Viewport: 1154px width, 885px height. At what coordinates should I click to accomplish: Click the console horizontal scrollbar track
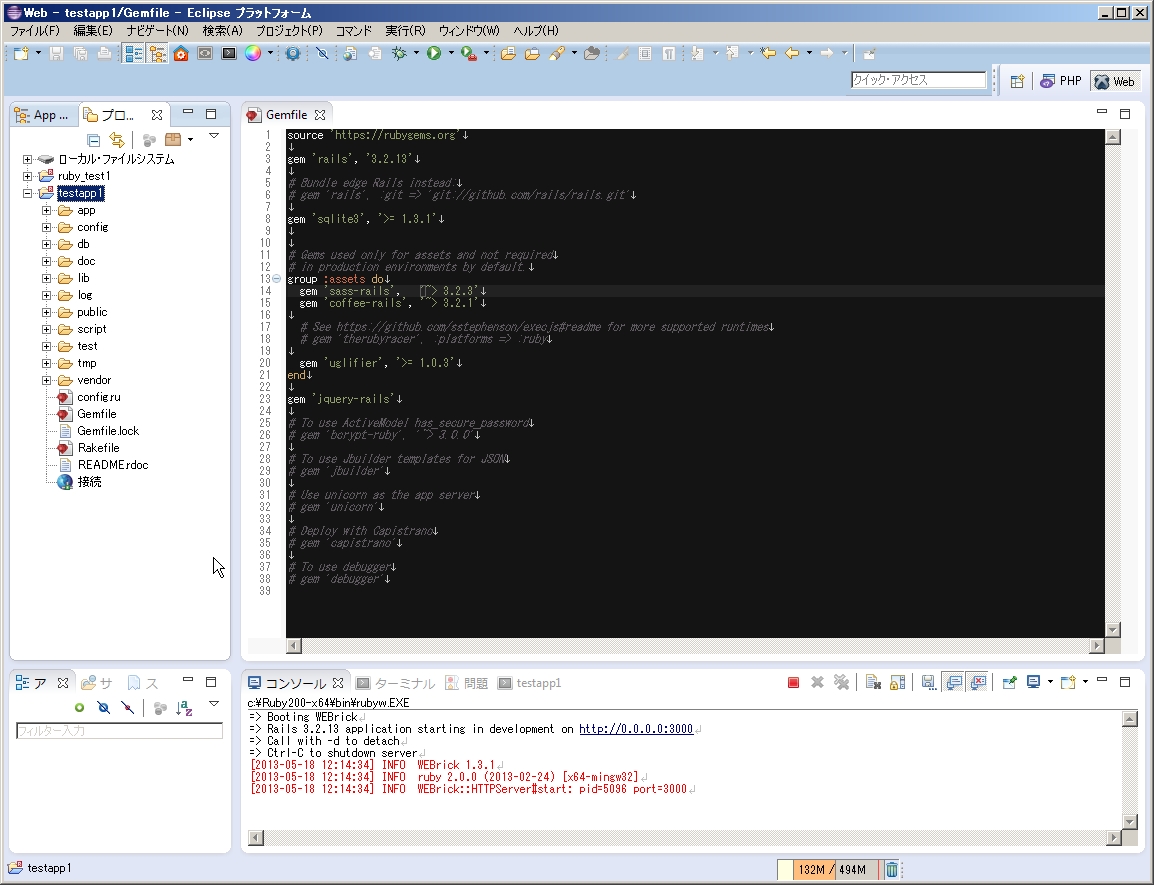[x=684, y=838]
